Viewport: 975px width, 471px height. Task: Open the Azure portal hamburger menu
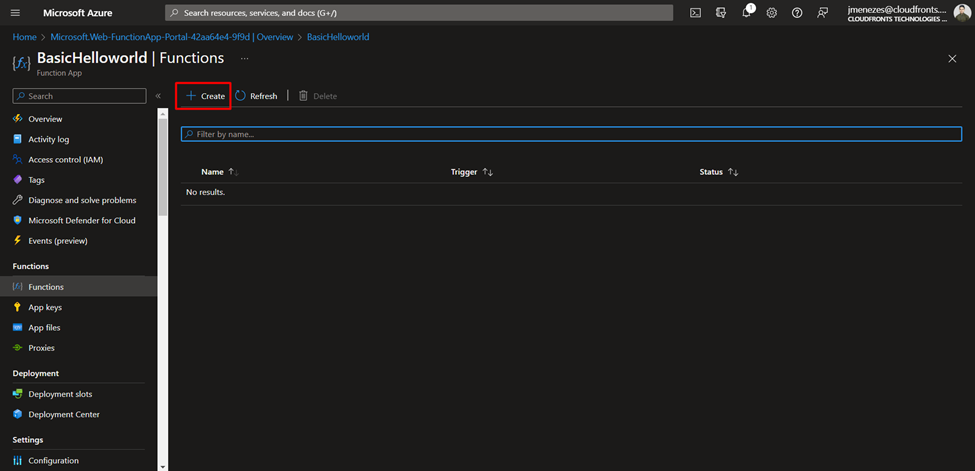click(x=16, y=12)
